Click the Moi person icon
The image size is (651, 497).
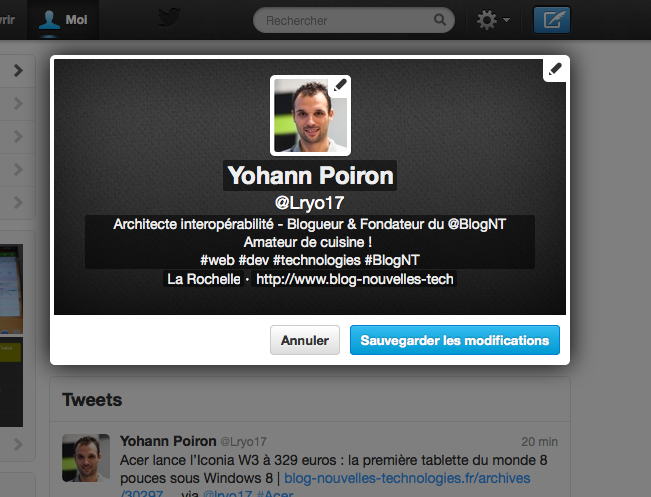(49, 20)
